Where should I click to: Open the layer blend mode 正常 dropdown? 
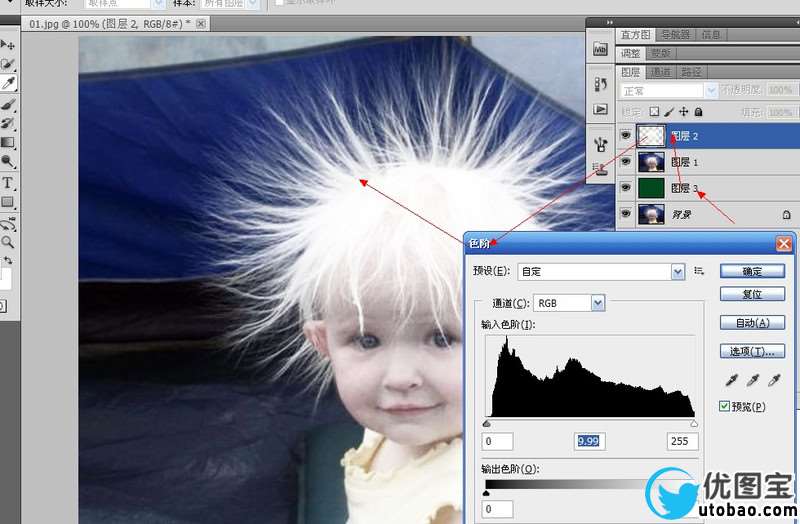pyautogui.click(x=669, y=91)
